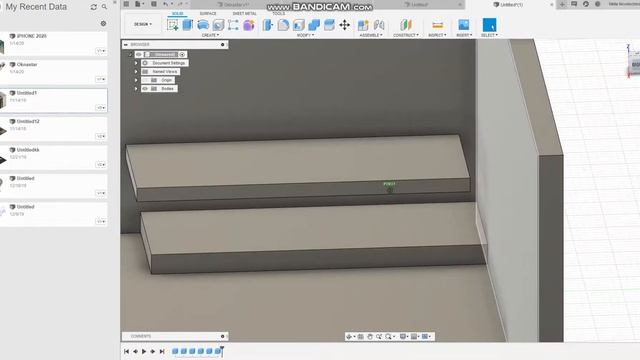Activate root component radio button
This screenshot has height=360, width=640.
[x=182, y=54]
